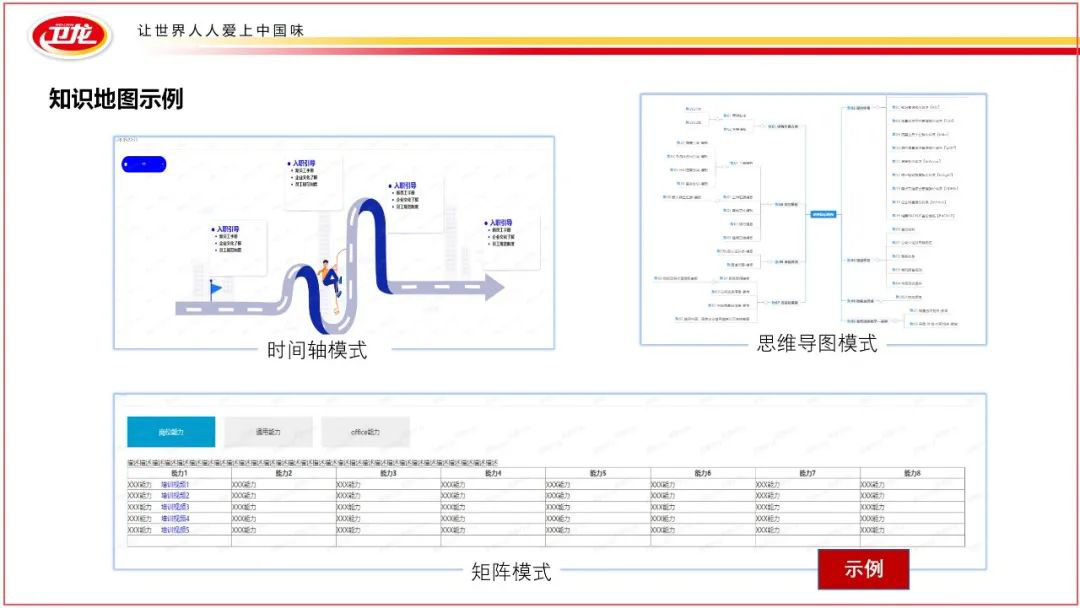Select the 思维导图模式 caption label
The image size is (1080, 608).
pos(817,344)
